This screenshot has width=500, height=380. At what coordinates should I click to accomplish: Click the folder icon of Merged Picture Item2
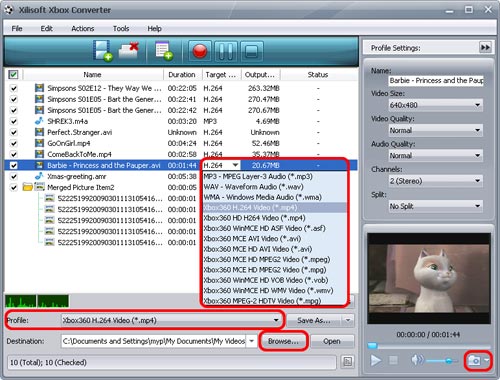click(x=28, y=187)
